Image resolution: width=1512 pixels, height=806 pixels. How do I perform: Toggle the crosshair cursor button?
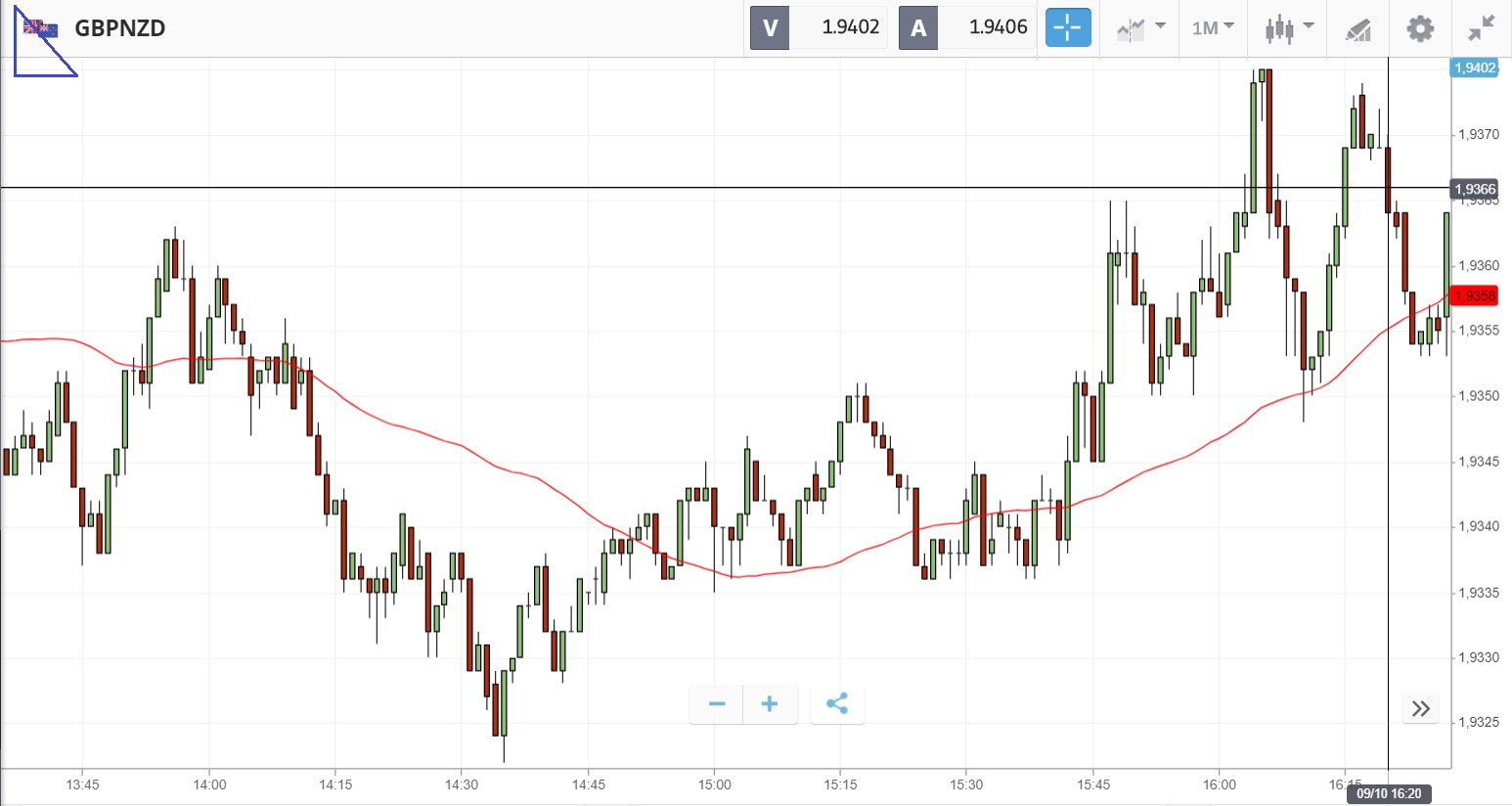coord(1067,27)
